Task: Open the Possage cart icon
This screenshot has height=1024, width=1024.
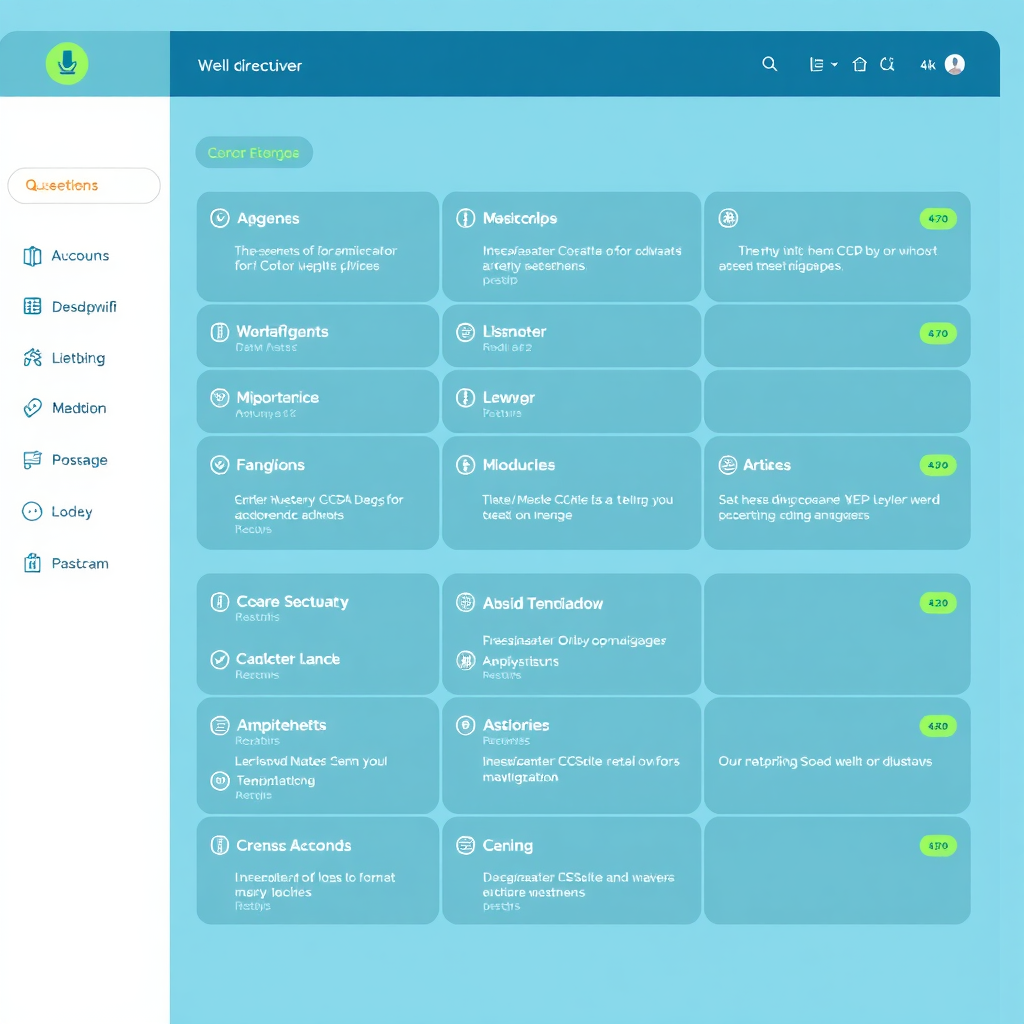Action: pos(29,459)
